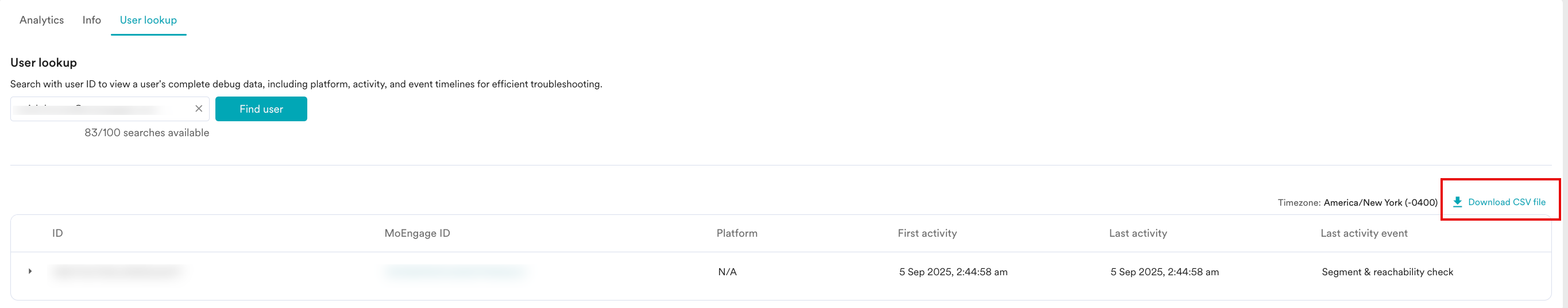The width and height of the screenshot is (1568, 308).
Task: Open the blurred MoEngage ID link
Action: (455, 272)
